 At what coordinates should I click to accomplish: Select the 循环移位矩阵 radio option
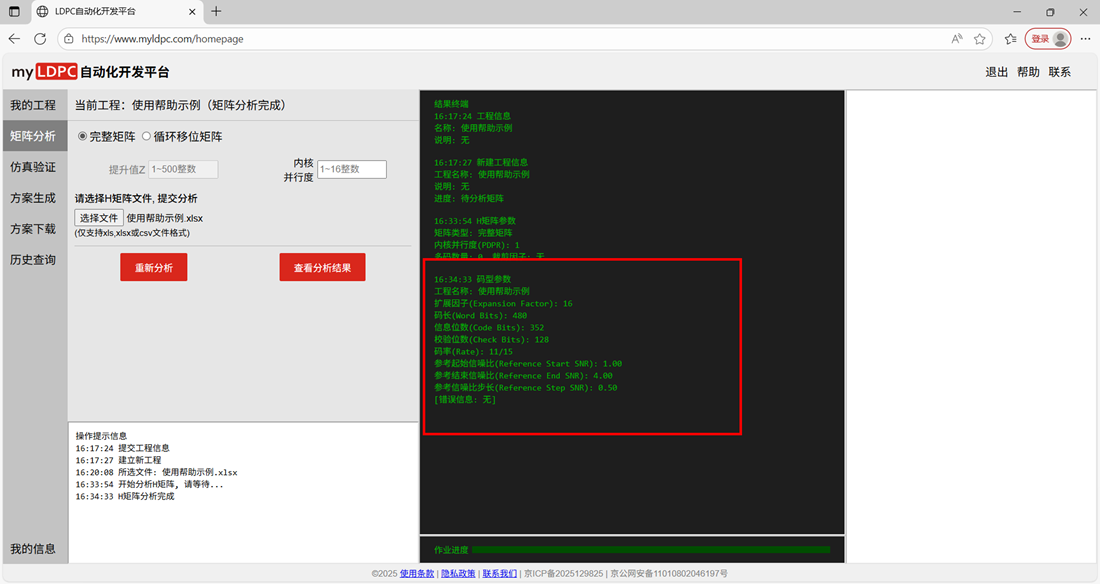pos(146,136)
